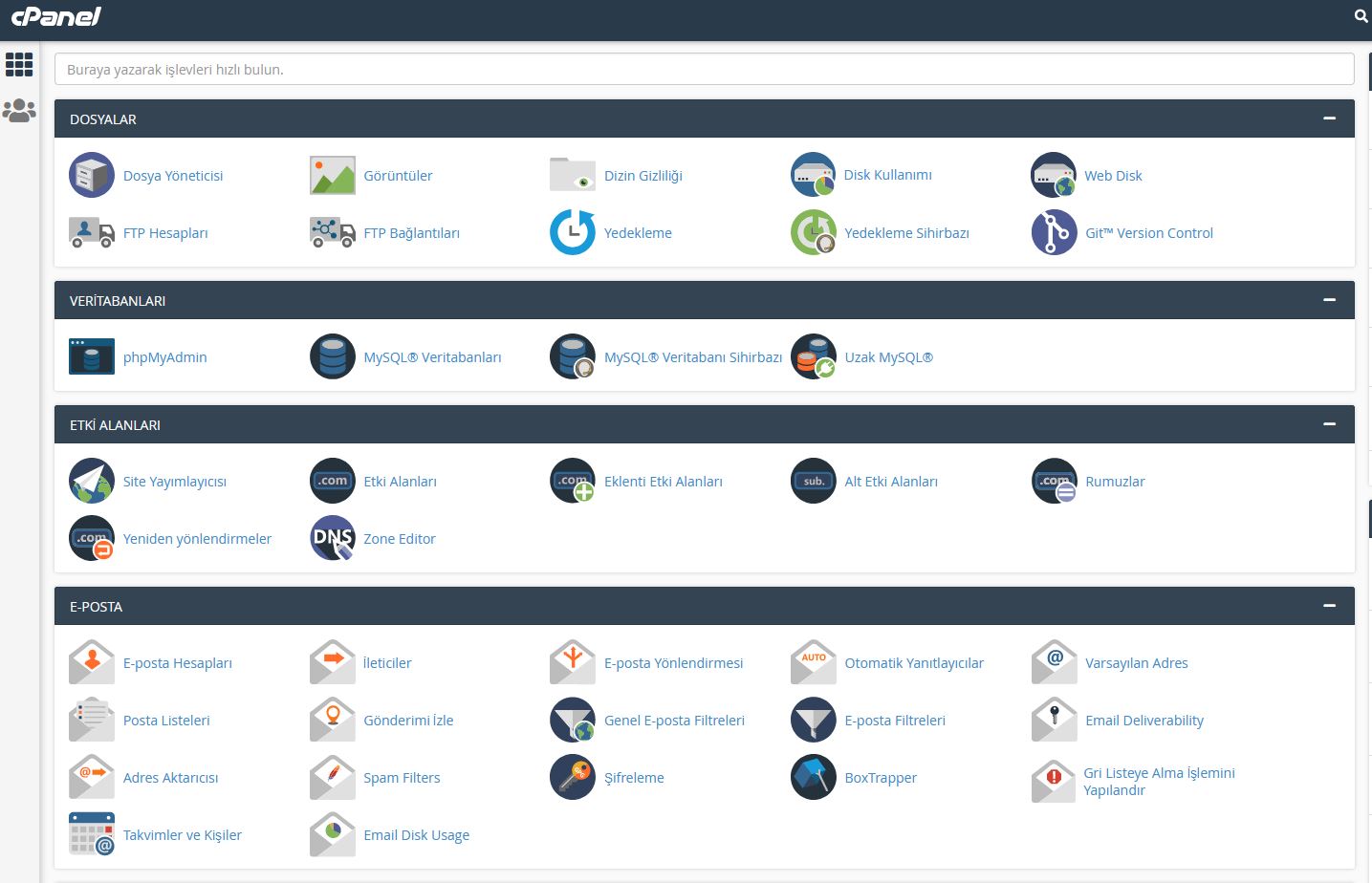Collapse the DOSYALAR section
This screenshot has width=1372, height=883.
[1329, 118]
